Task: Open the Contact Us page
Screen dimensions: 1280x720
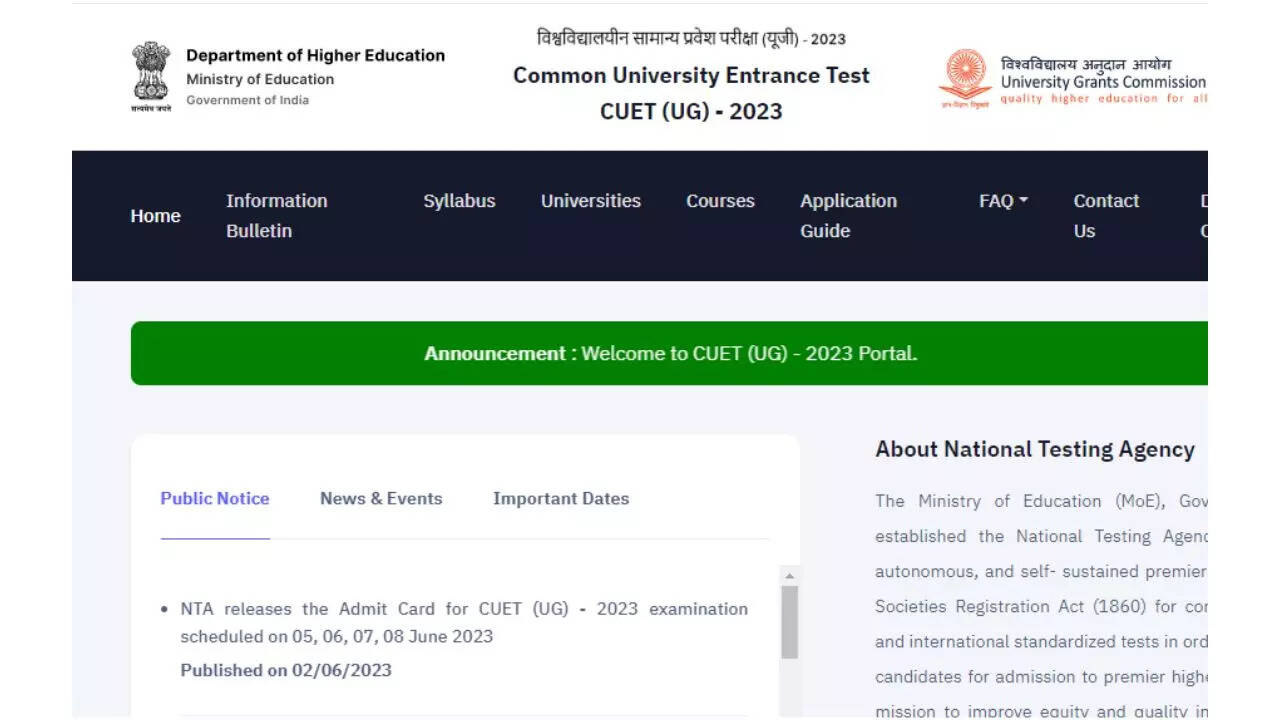Action: pos(1105,216)
